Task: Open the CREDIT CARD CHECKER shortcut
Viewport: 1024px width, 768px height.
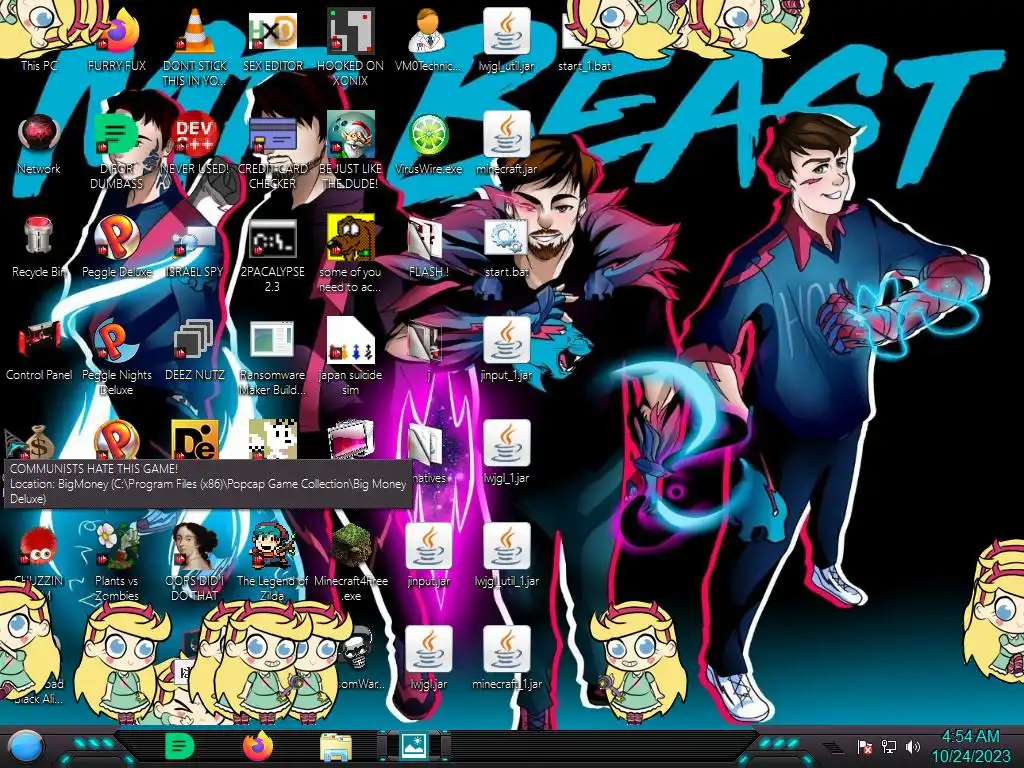Action: (272, 152)
